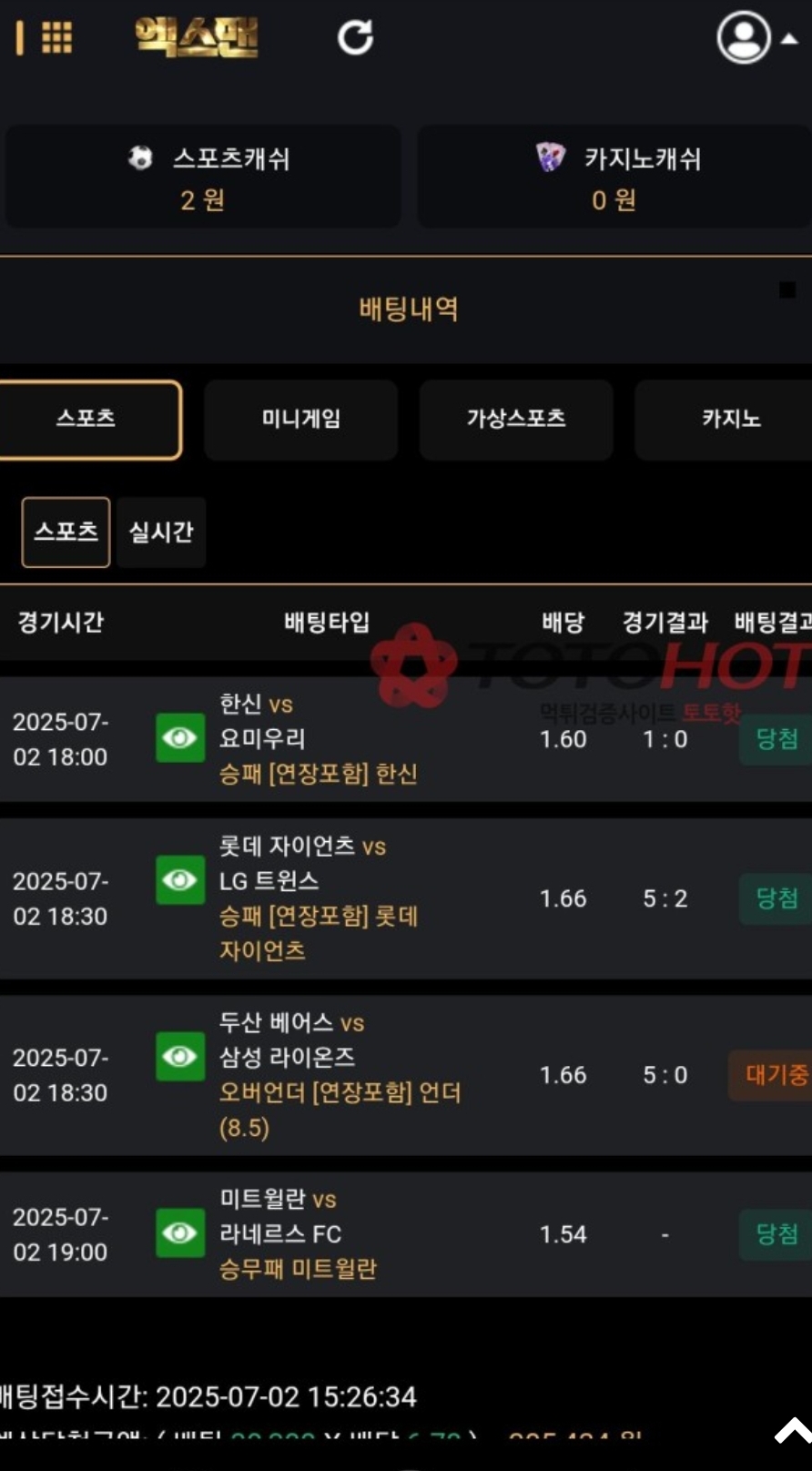Switch to the 실시간 sub-tab
This screenshot has width=812, height=1471.
[x=161, y=533]
